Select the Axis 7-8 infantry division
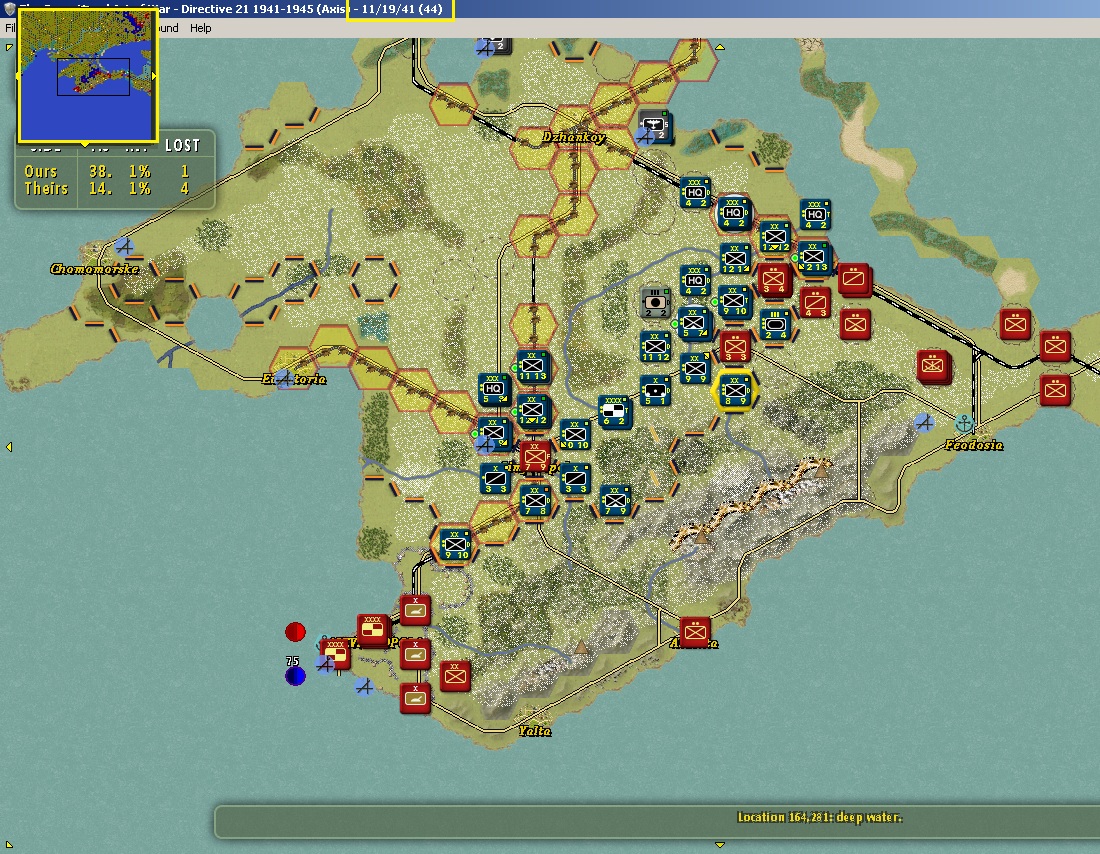 (x=535, y=500)
